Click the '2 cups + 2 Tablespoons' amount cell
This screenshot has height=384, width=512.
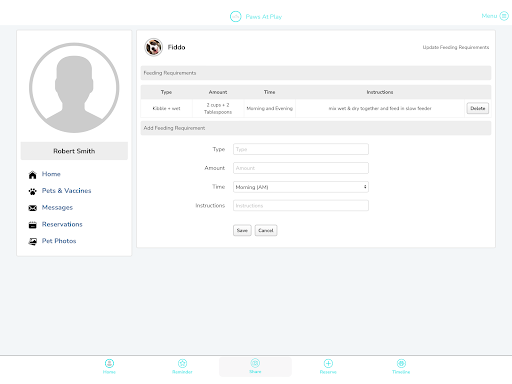218,108
